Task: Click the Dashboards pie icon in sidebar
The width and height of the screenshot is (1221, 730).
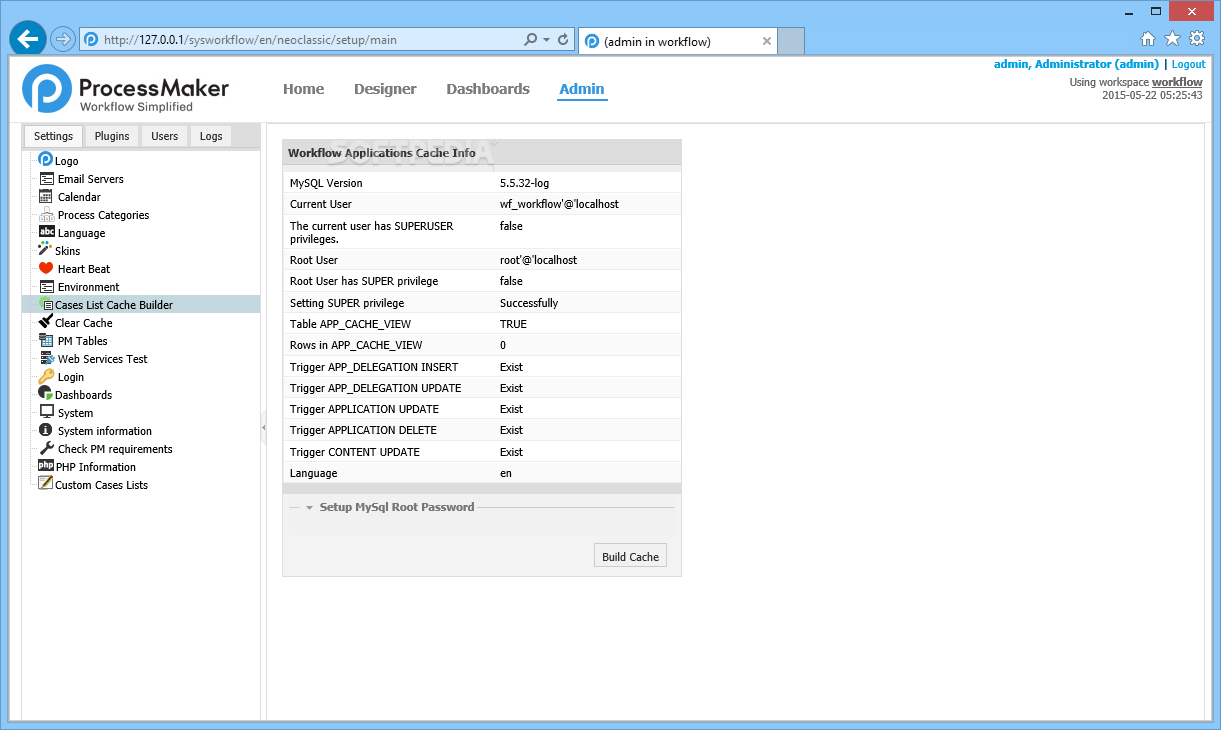Action: point(45,394)
